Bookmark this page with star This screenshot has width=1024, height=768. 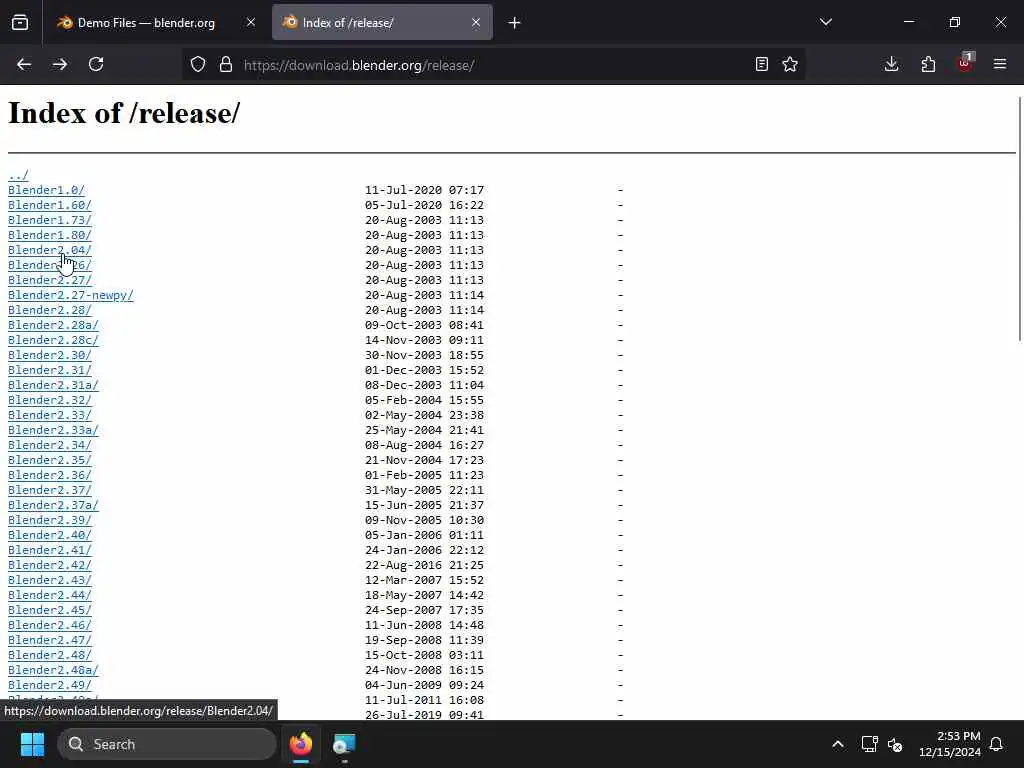(790, 65)
